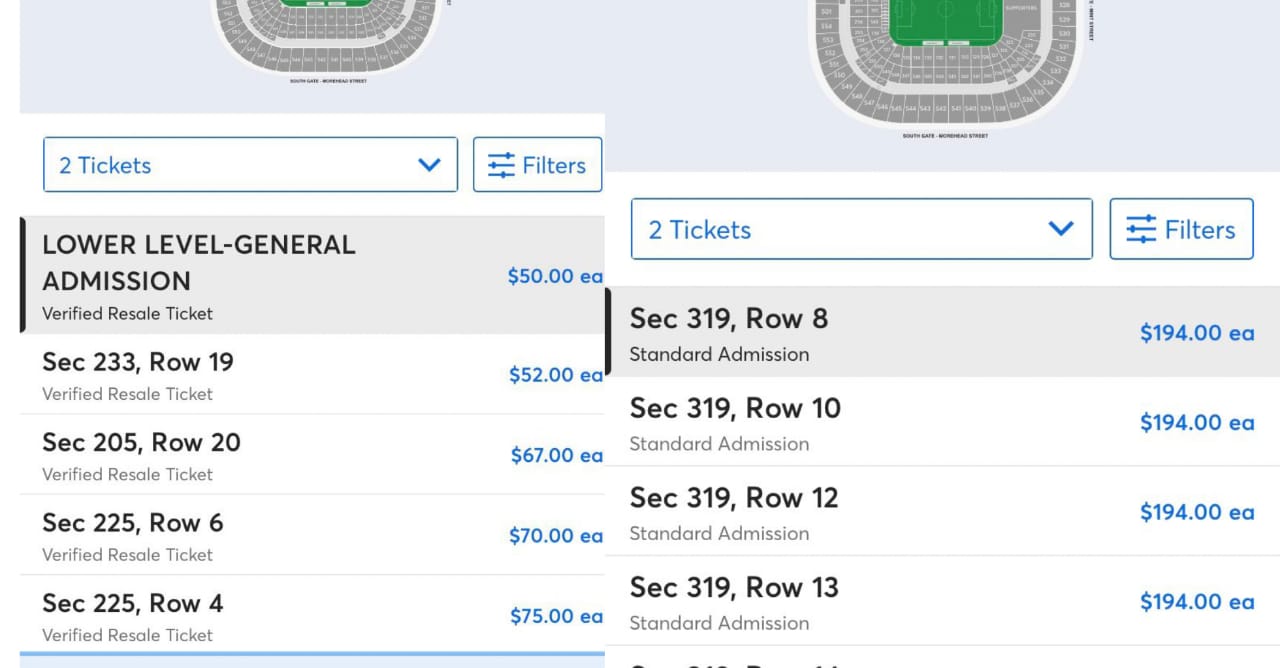This screenshot has width=1280, height=668.
Task: Pick the Sec 319, Row 12 listing
Action: (900, 513)
